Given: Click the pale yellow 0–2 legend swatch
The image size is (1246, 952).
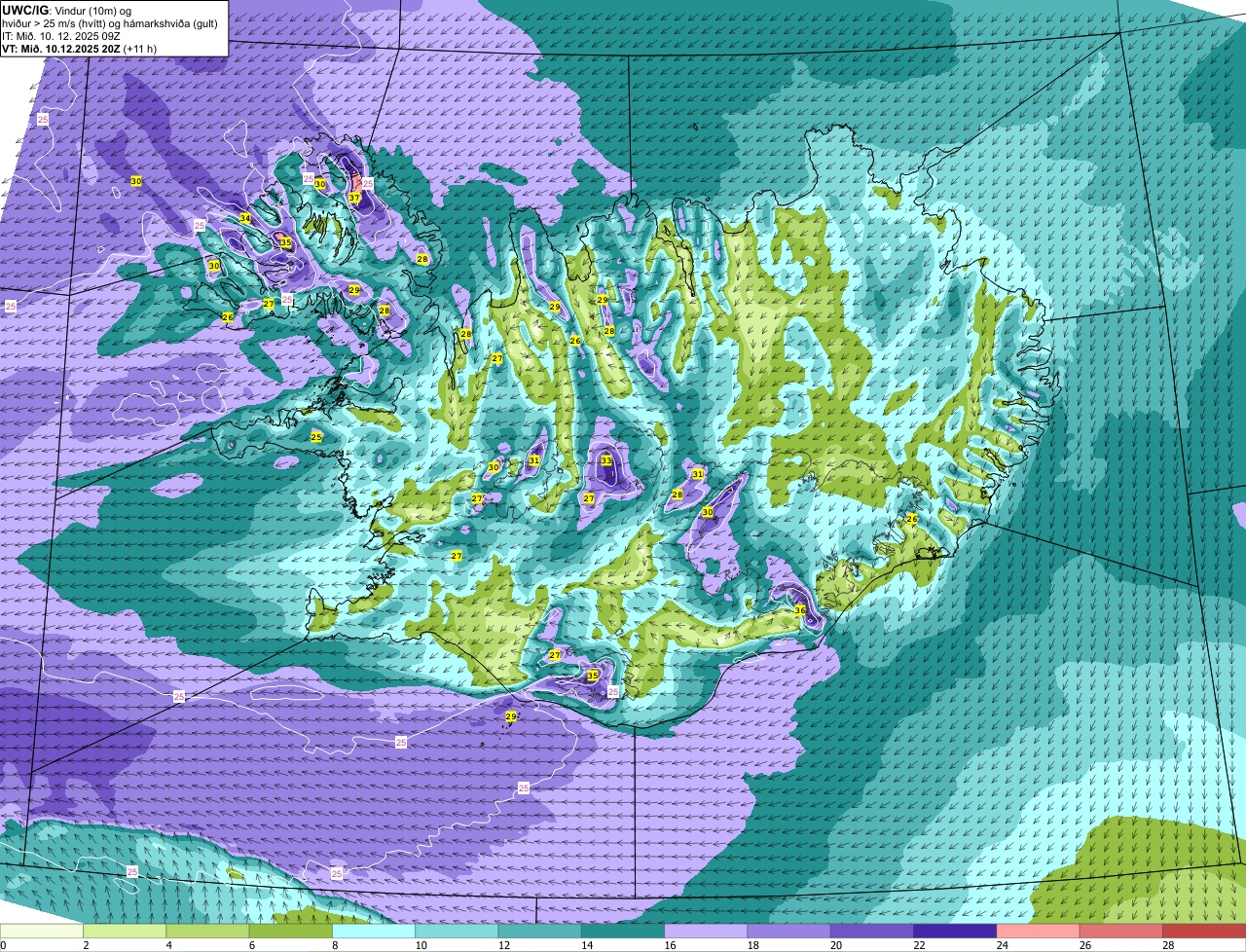Looking at the screenshot, I should point(42,932).
